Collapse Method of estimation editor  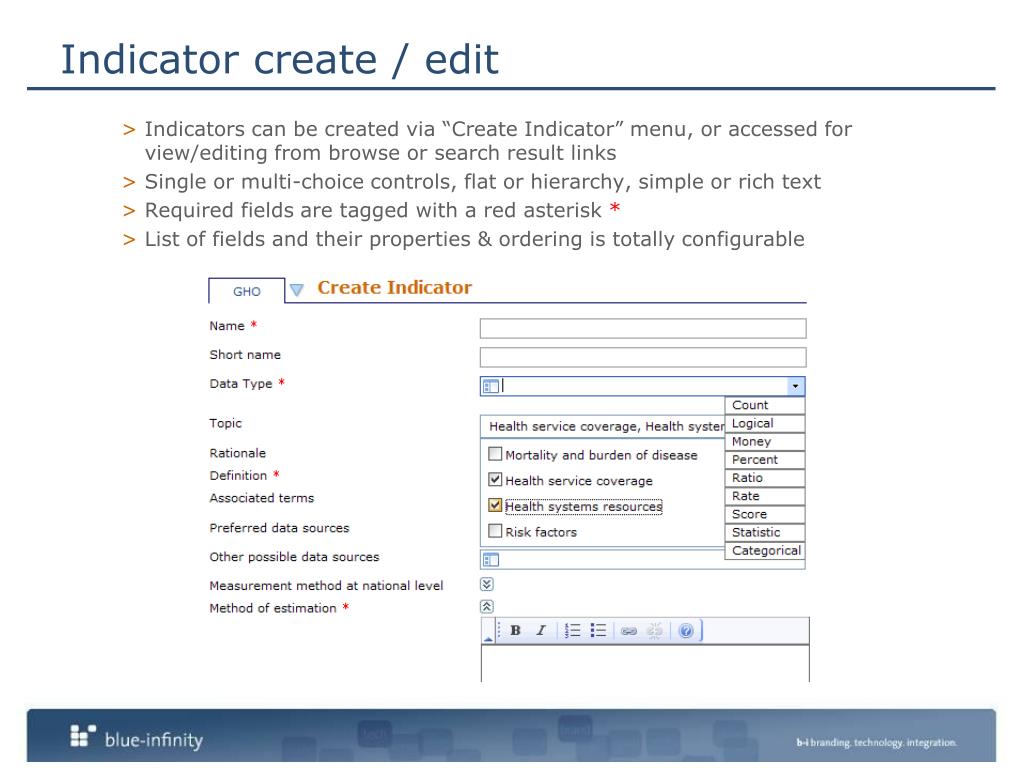tap(487, 607)
